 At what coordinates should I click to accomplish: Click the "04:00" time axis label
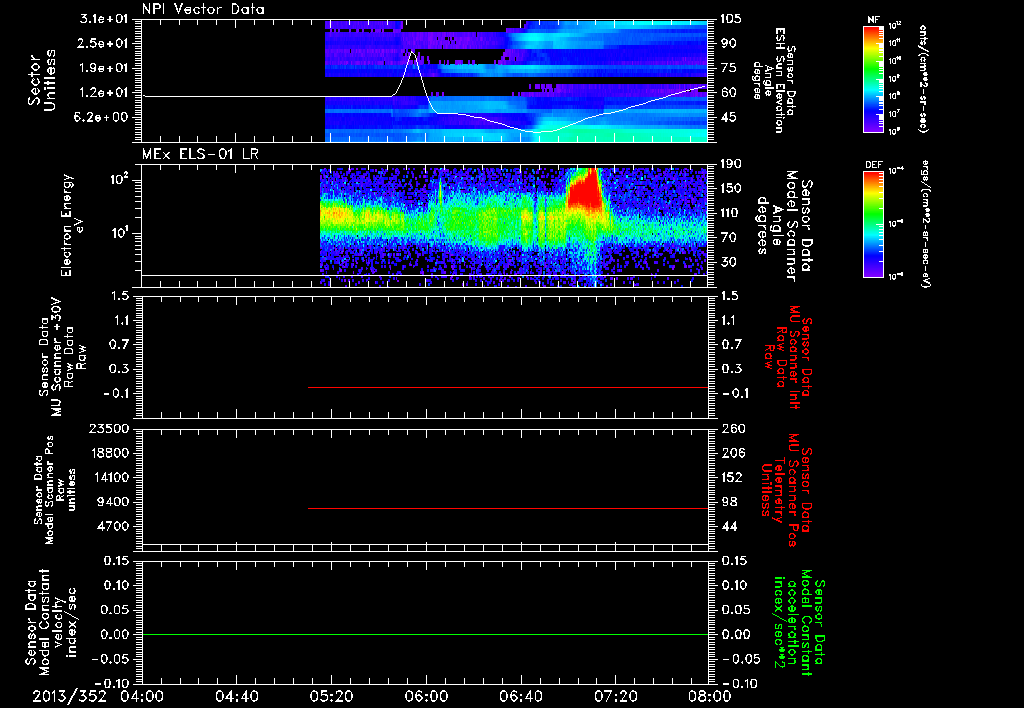142,696
